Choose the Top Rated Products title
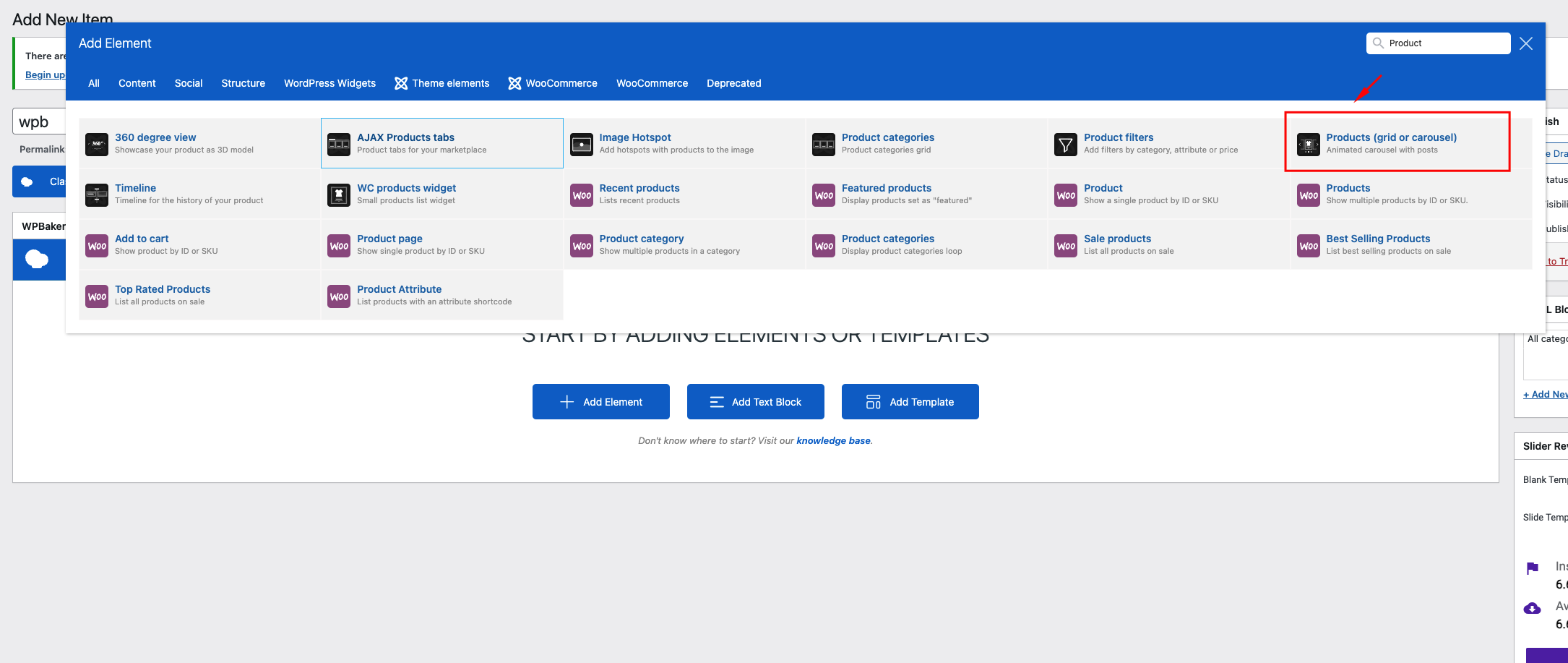Screen dimensions: 1568x663 163,289
